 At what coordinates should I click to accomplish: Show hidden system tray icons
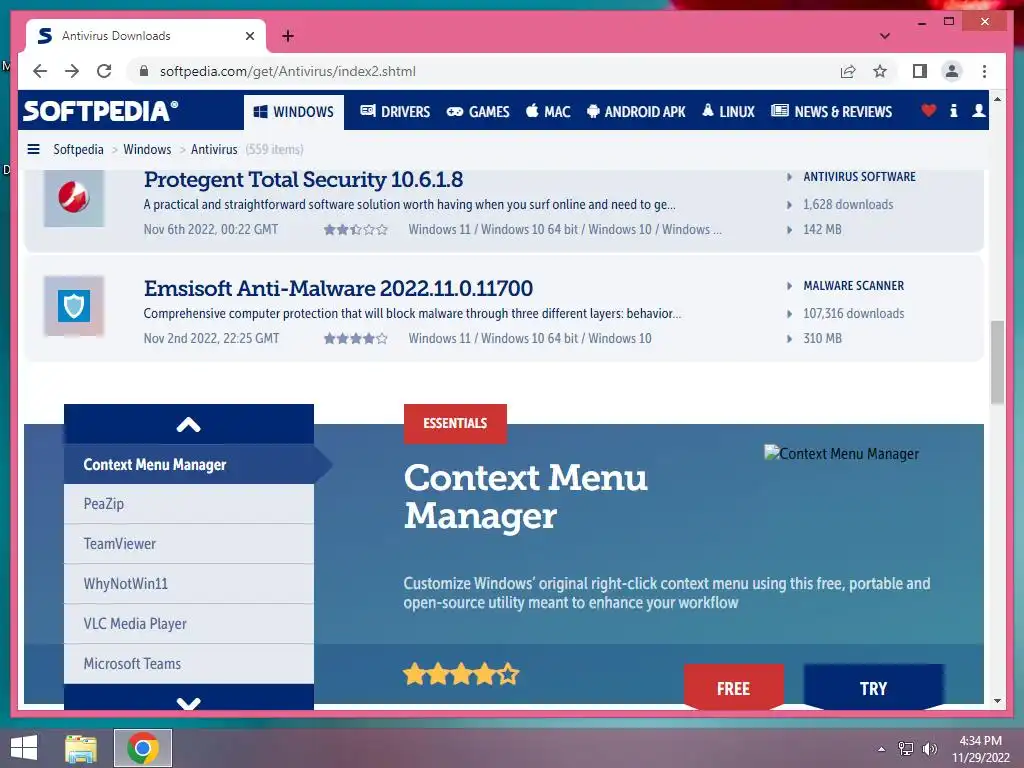pyautogui.click(x=881, y=749)
